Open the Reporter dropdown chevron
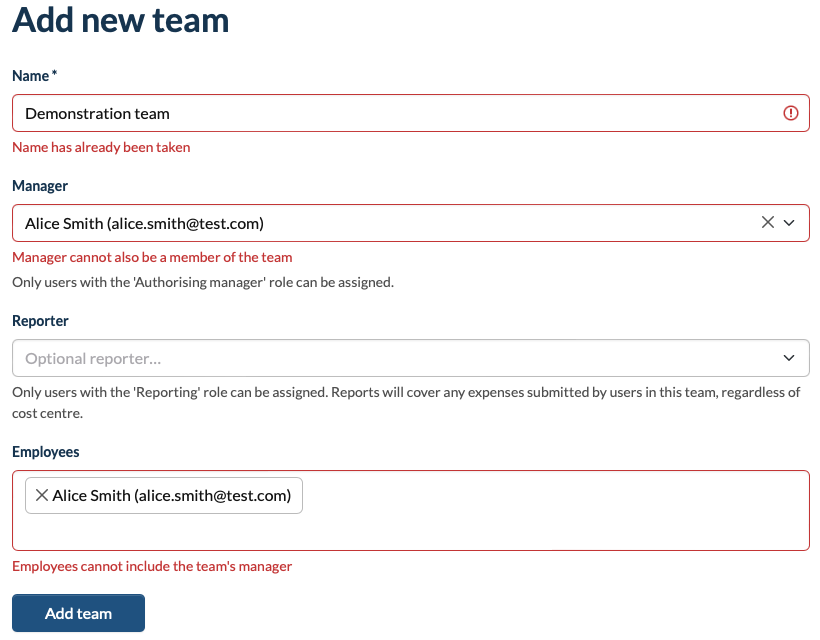The width and height of the screenshot is (820, 640). tap(789, 358)
